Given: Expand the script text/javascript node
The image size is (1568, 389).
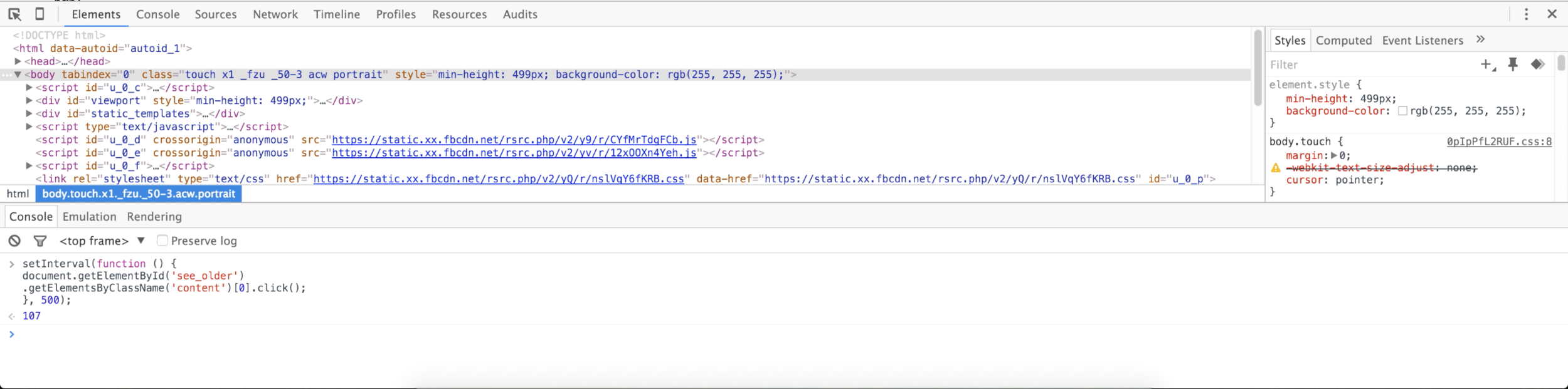Looking at the screenshot, I should click(29, 127).
